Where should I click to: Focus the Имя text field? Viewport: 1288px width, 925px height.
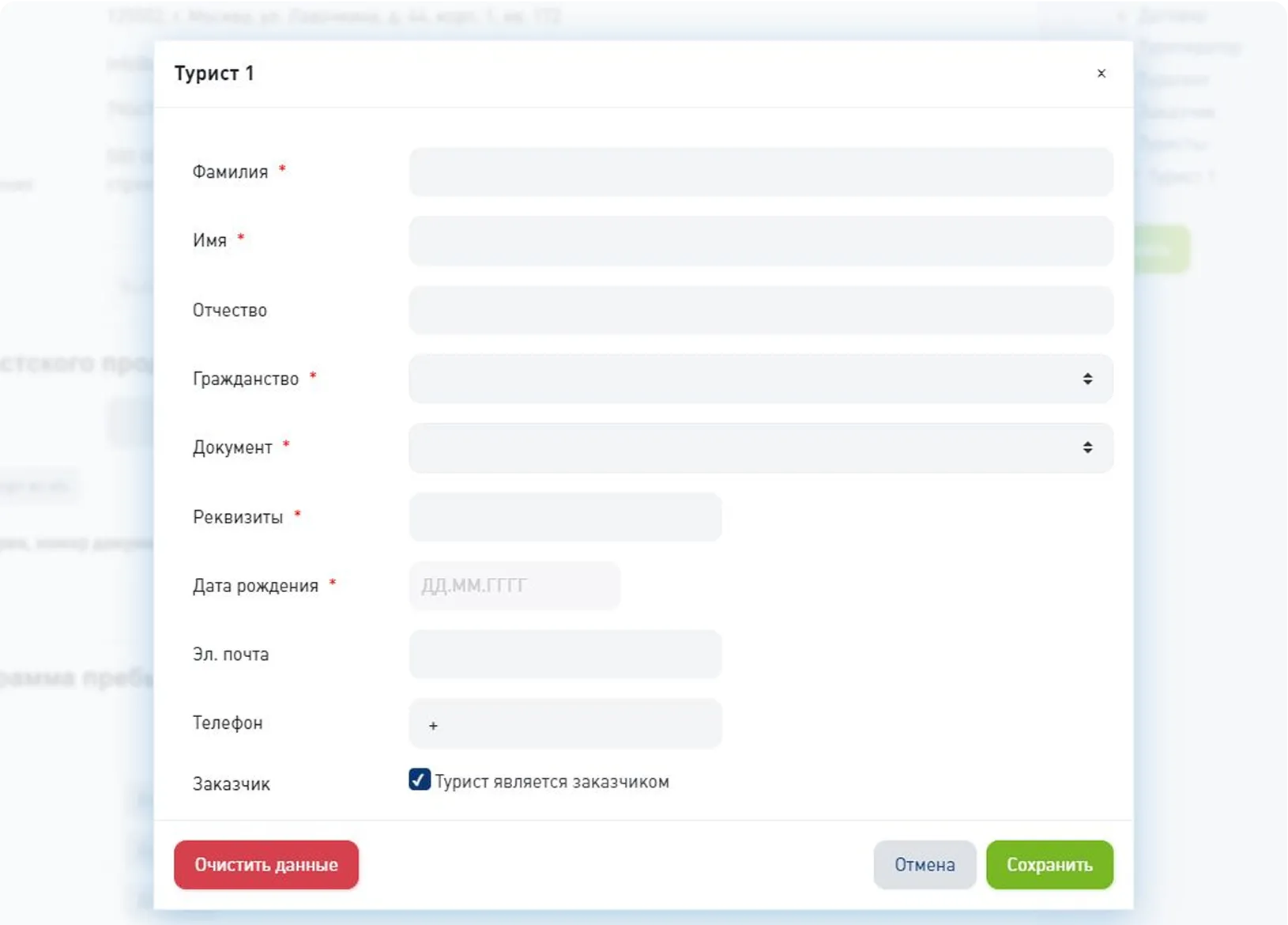point(760,241)
